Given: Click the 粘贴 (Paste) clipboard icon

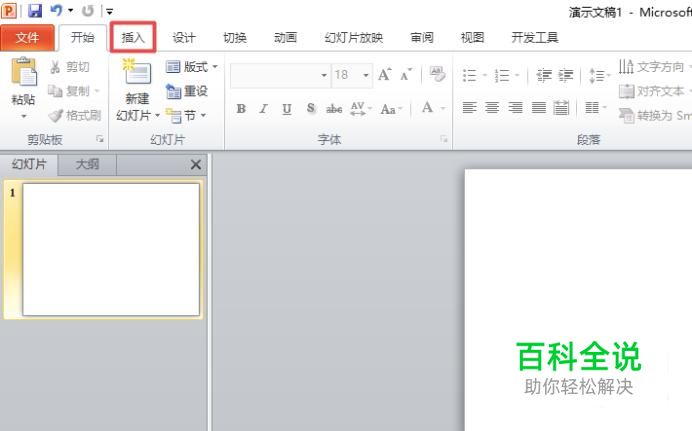Looking at the screenshot, I should point(24,72).
